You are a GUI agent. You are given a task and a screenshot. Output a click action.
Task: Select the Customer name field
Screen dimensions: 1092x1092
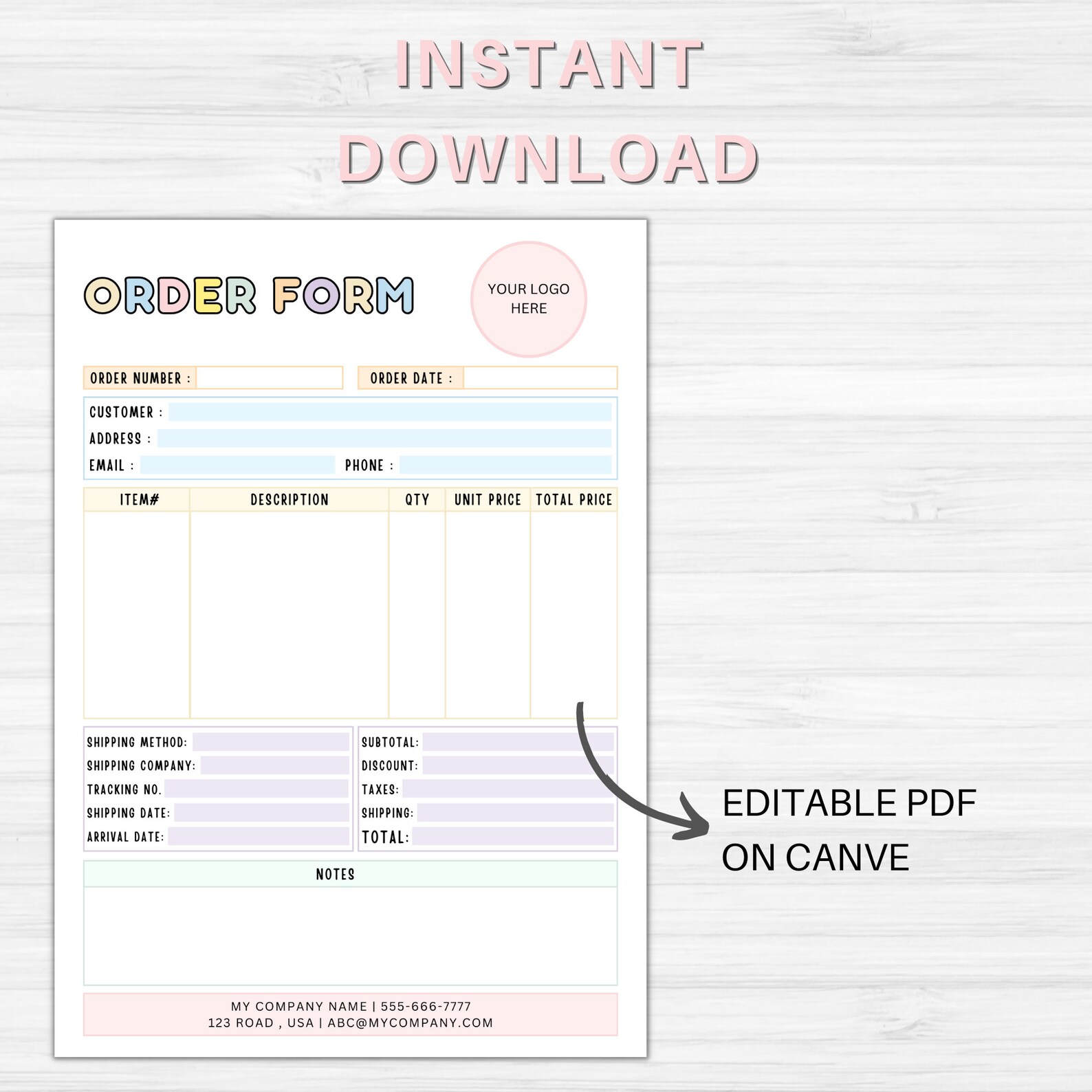[x=390, y=412]
